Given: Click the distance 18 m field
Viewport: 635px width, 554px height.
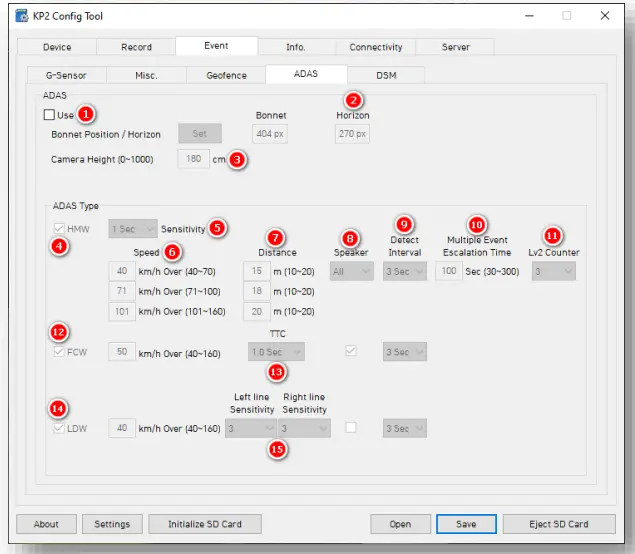Looking at the screenshot, I should pos(257,291).
